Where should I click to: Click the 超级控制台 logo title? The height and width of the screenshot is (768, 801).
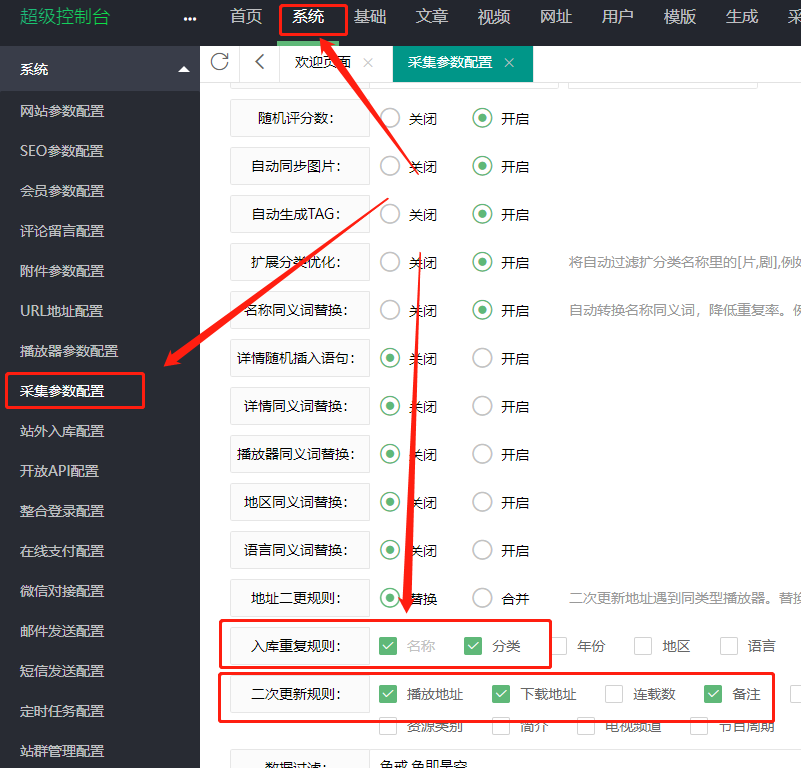click(x=65, y=17)
